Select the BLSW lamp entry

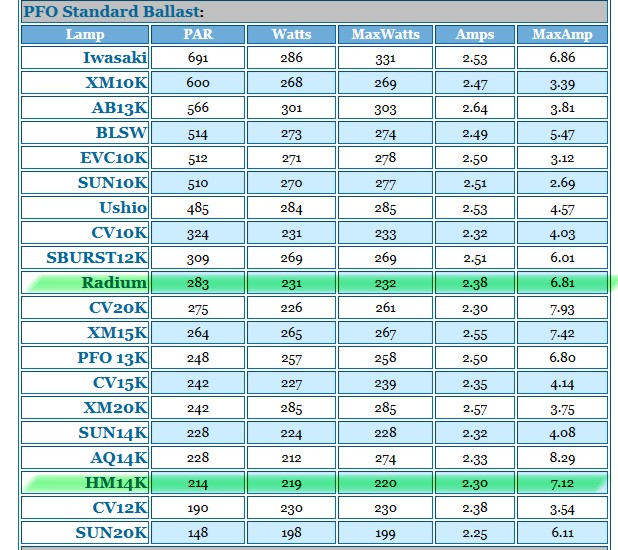(x=121, y=133)
